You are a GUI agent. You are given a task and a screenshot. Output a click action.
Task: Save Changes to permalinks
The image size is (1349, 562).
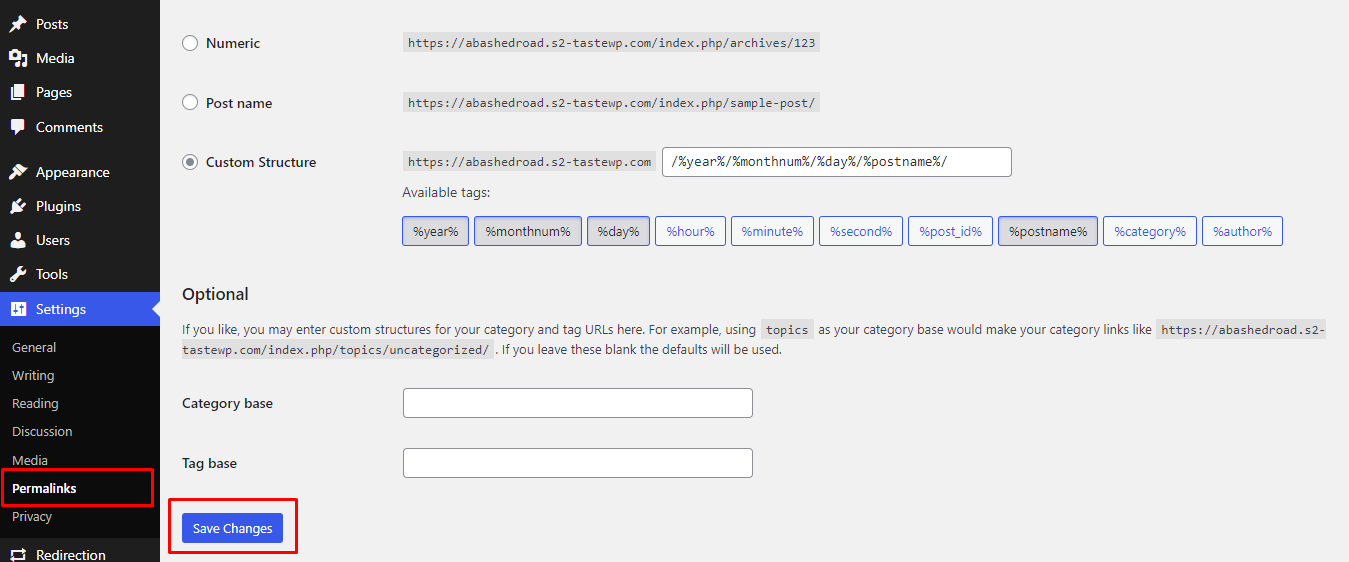232,528
